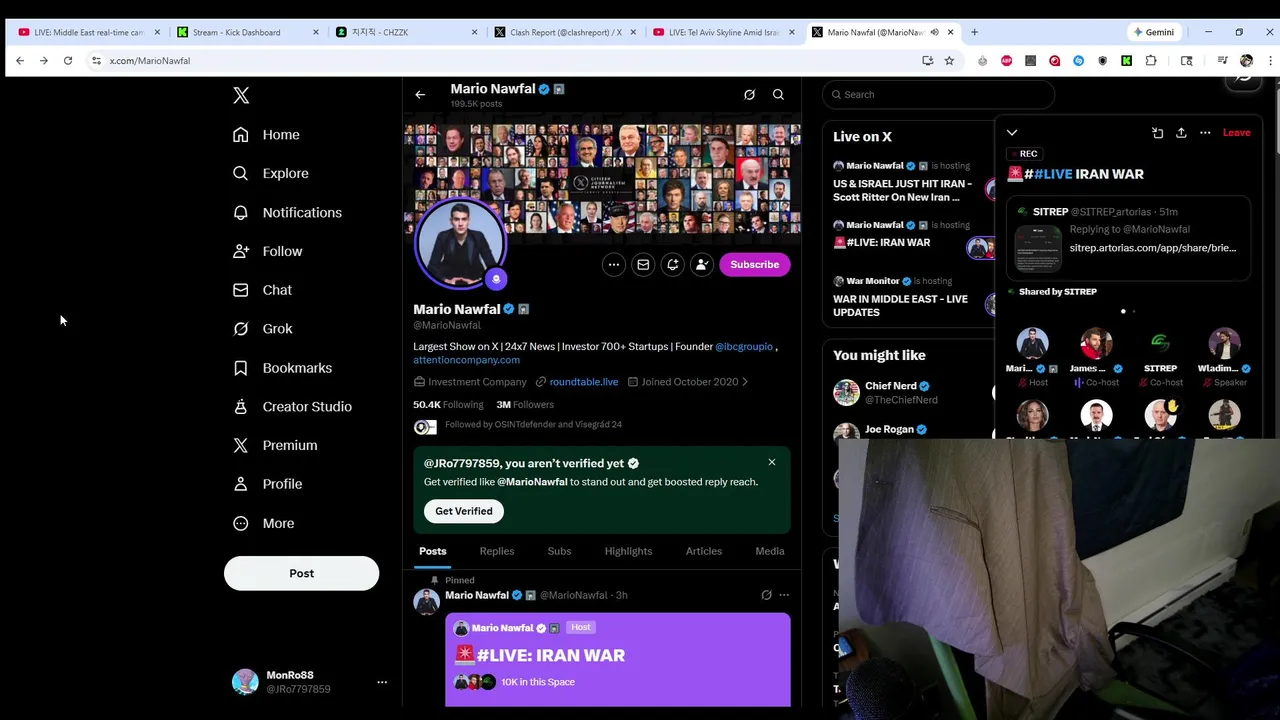1280x720 pixels.
Task: Open the X logo home icon
Action: point(241,96)
